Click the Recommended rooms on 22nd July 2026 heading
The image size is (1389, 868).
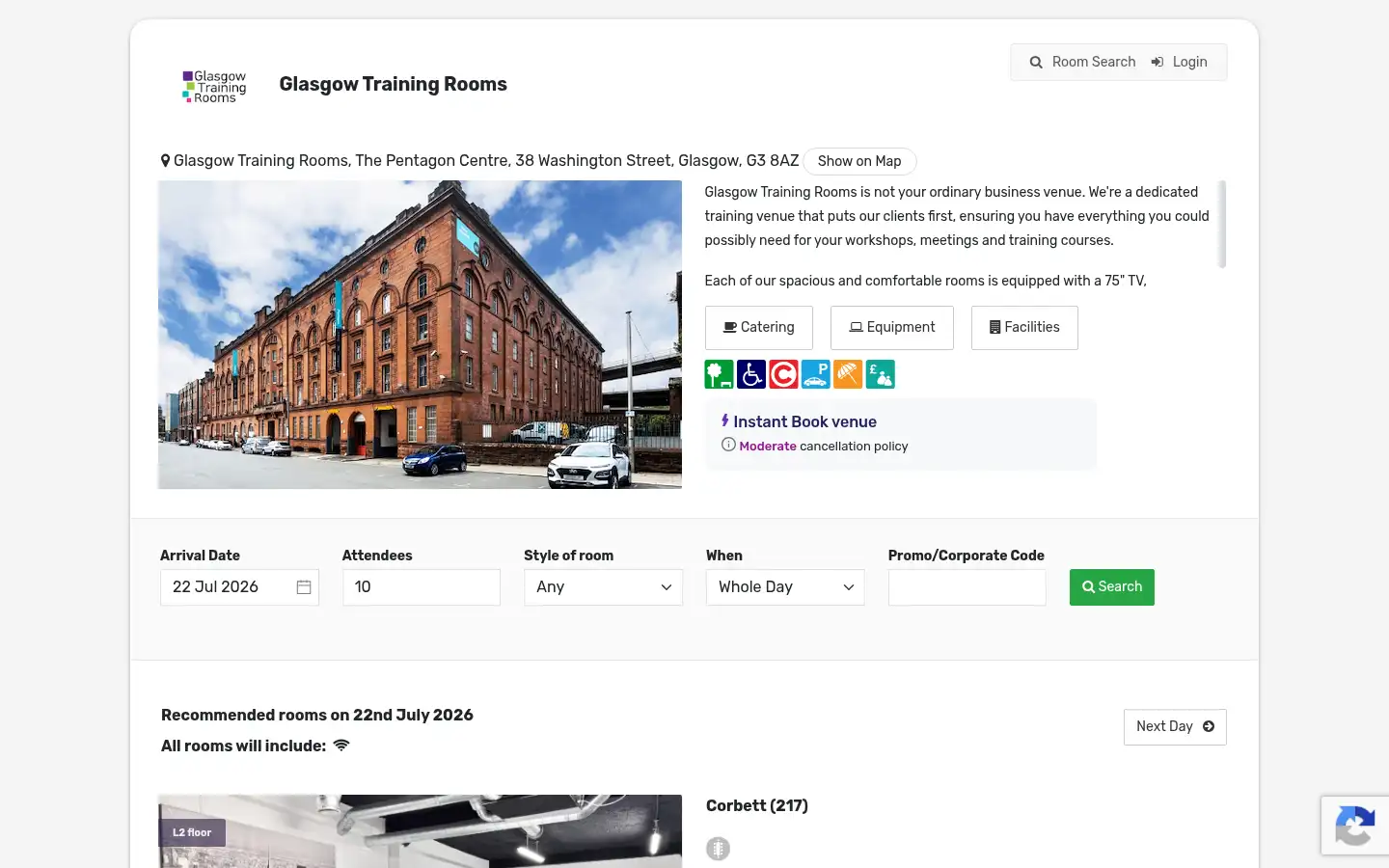click(317, 716)
